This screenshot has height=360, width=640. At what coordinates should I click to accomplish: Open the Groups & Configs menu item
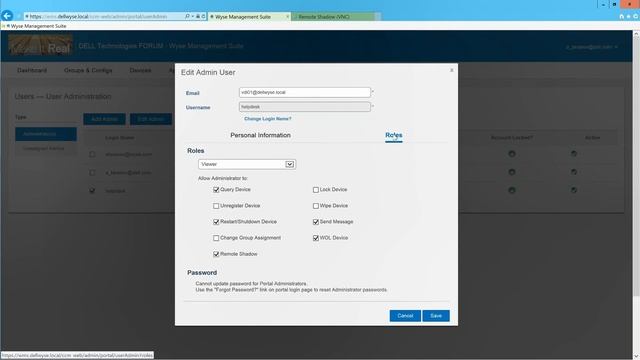pyautogui.click(x=88, y=70)
